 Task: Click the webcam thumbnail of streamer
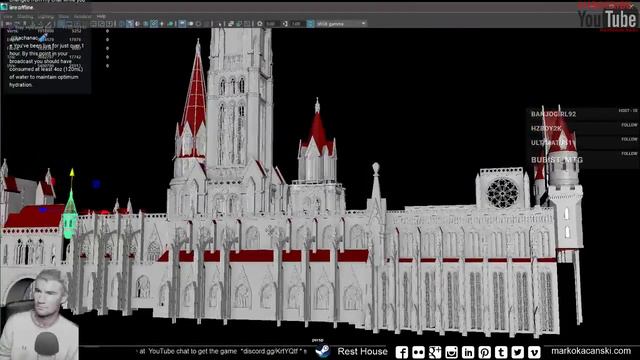pyautogui.click(x=39, y=314)
